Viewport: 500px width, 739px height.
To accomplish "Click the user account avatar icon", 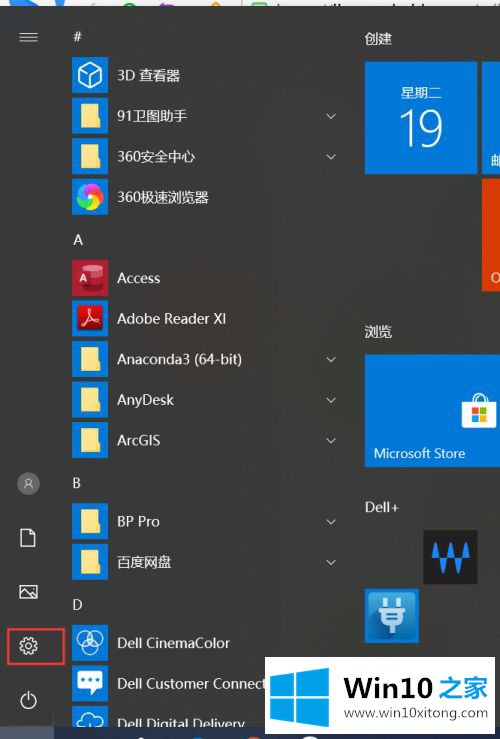I will tap(28, 484).
